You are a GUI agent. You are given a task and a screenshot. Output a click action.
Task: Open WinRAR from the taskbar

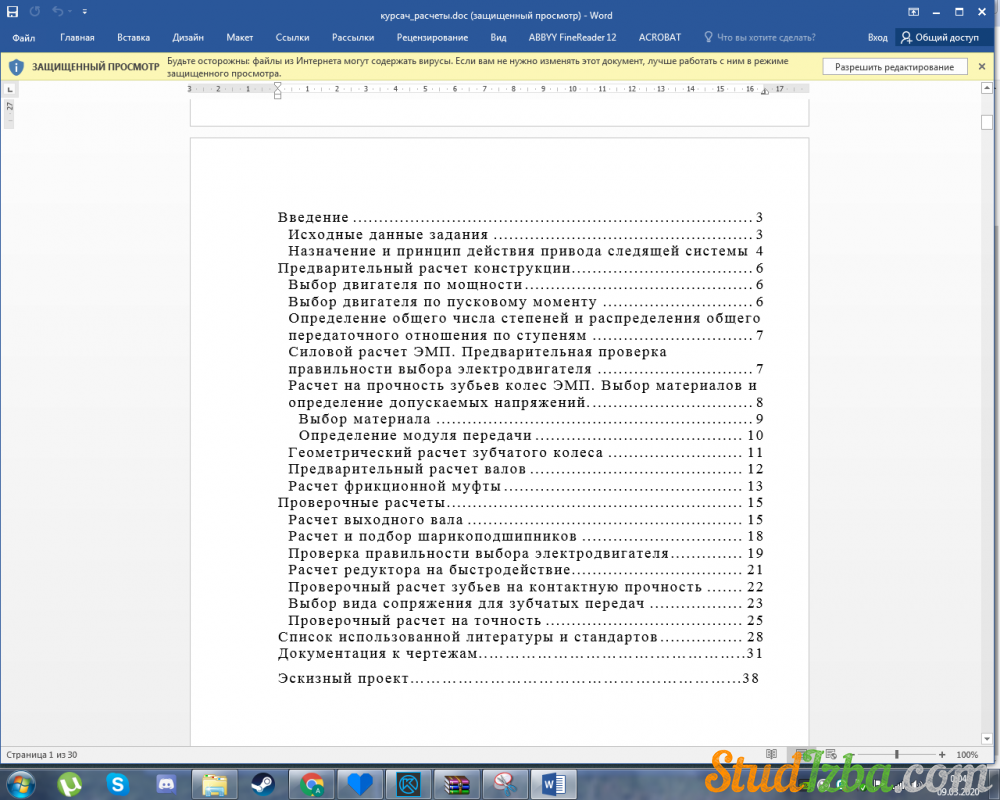456,784
